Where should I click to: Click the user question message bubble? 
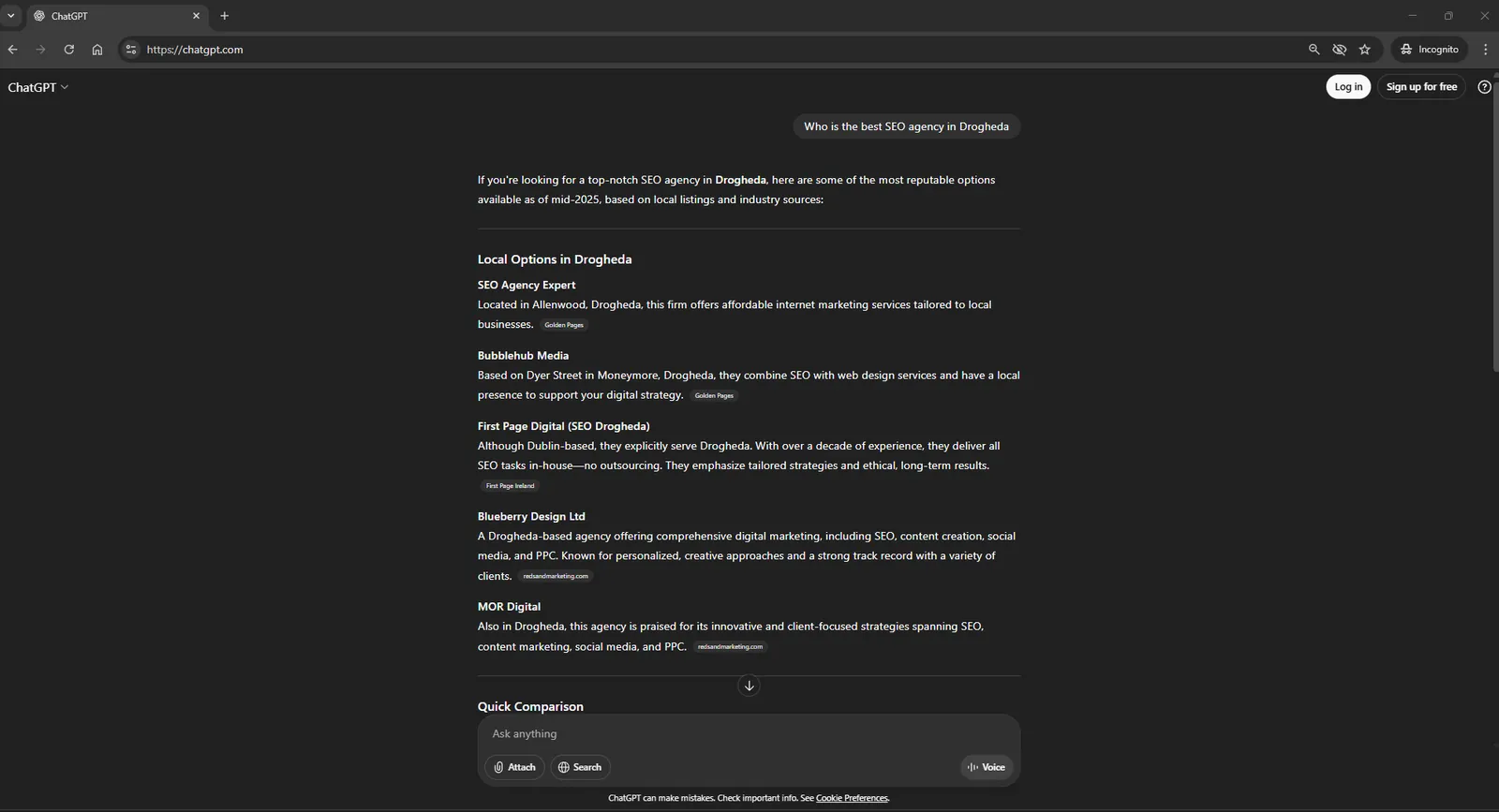point(906,126)
